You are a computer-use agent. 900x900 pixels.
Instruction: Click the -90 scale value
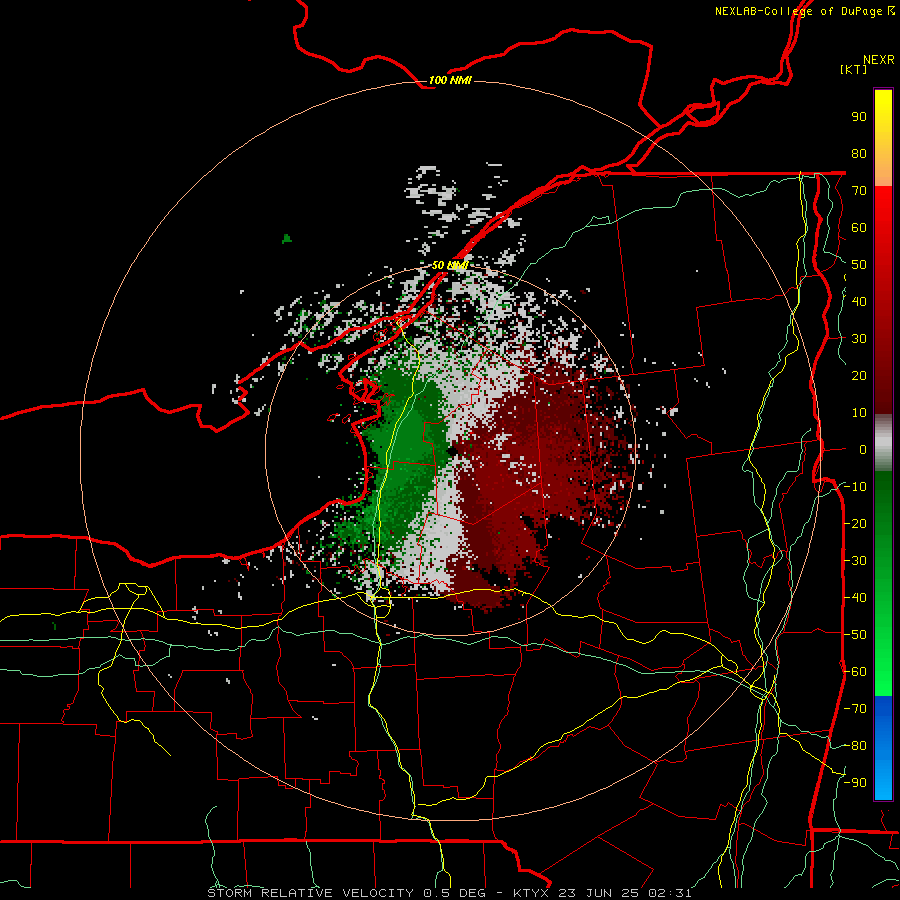click(855, 783)
